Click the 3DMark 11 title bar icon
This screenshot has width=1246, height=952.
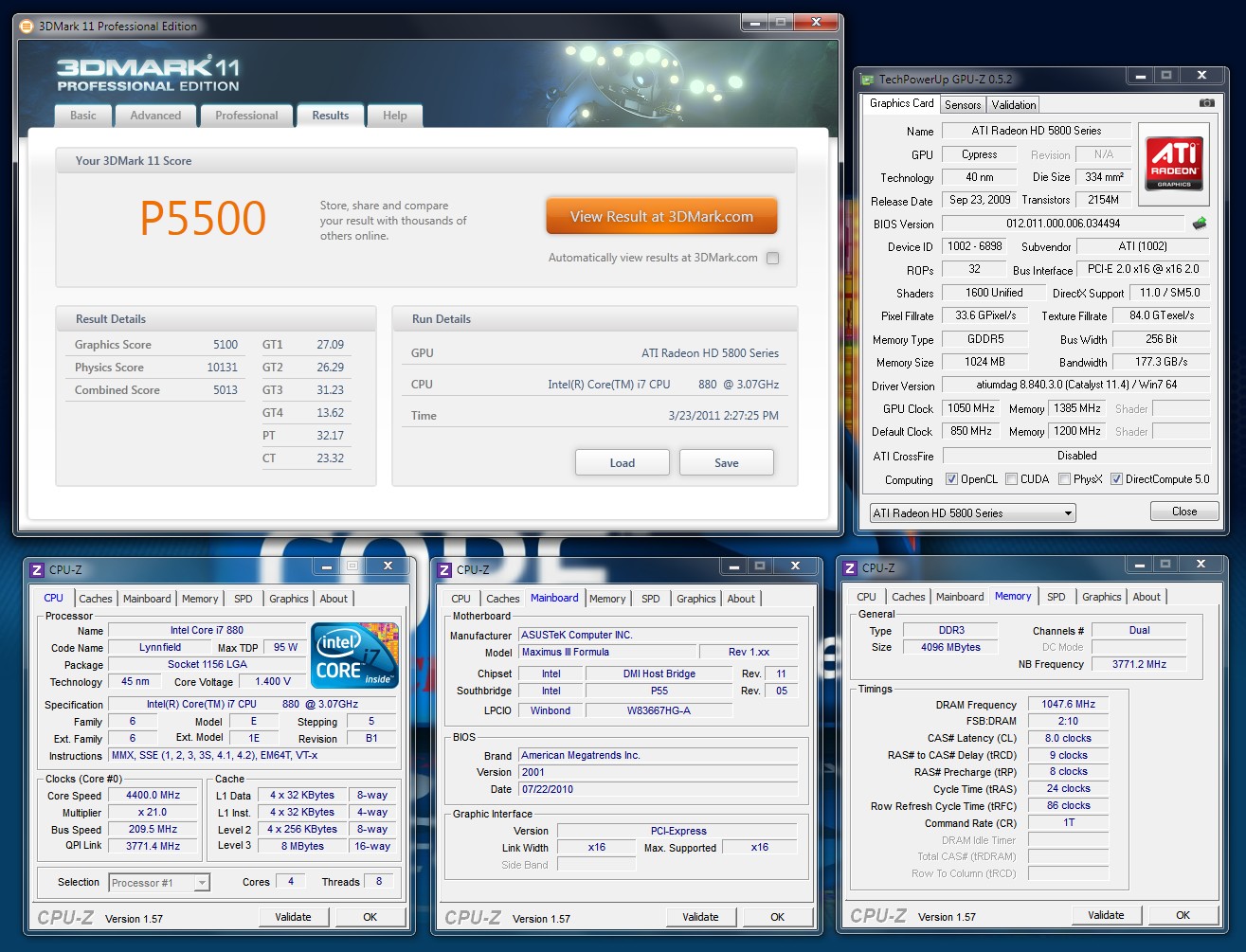26,27
